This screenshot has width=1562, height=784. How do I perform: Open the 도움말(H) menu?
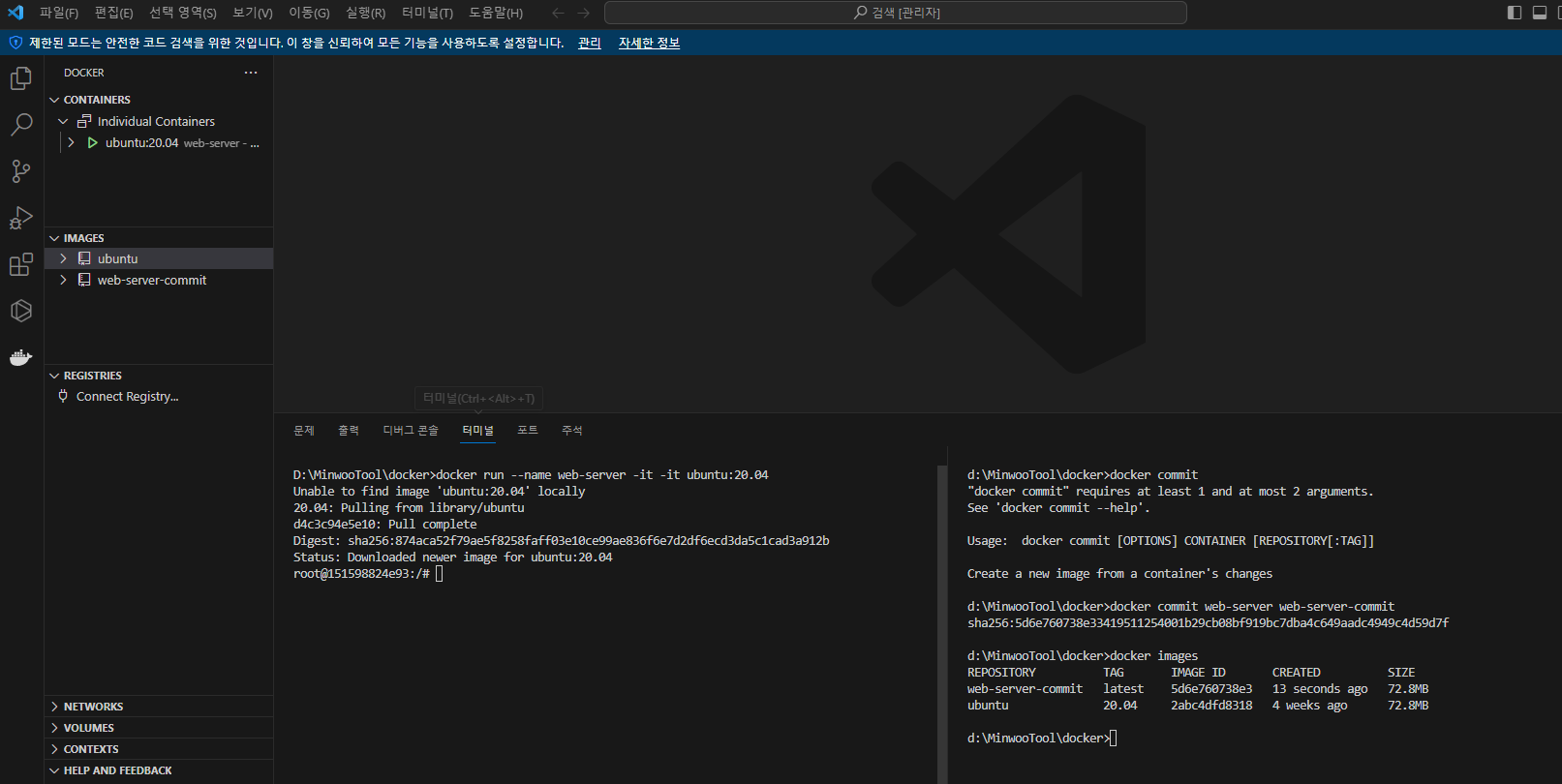(496, 13)
